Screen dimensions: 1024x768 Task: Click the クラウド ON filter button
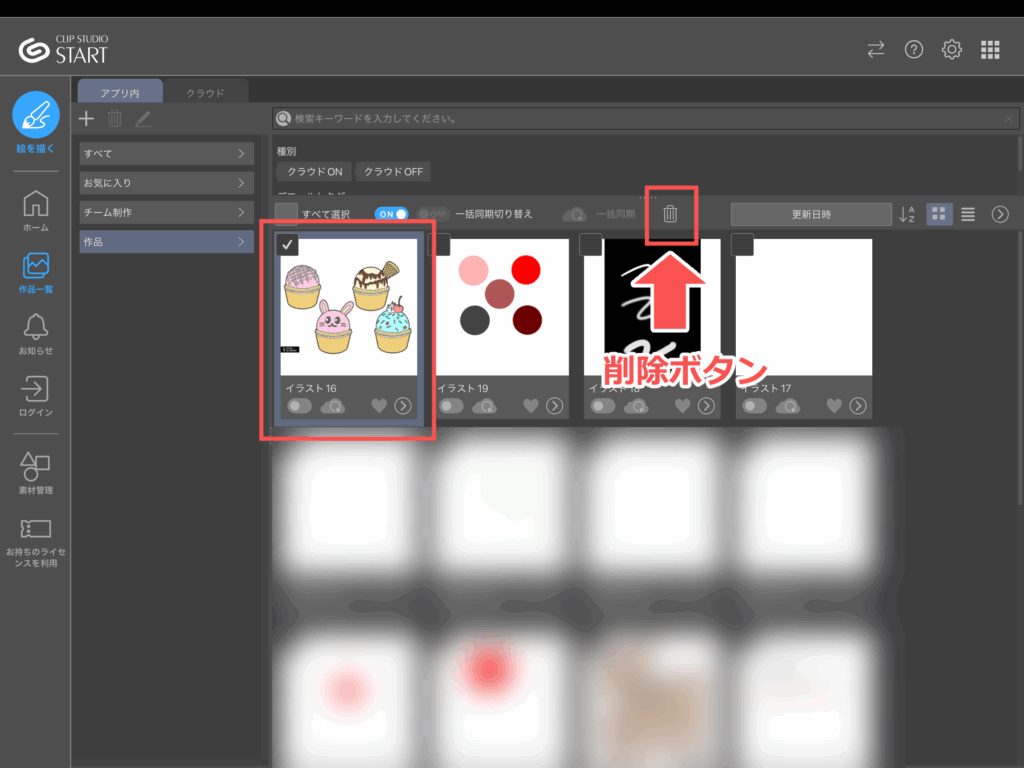click(x=314, y=171)
